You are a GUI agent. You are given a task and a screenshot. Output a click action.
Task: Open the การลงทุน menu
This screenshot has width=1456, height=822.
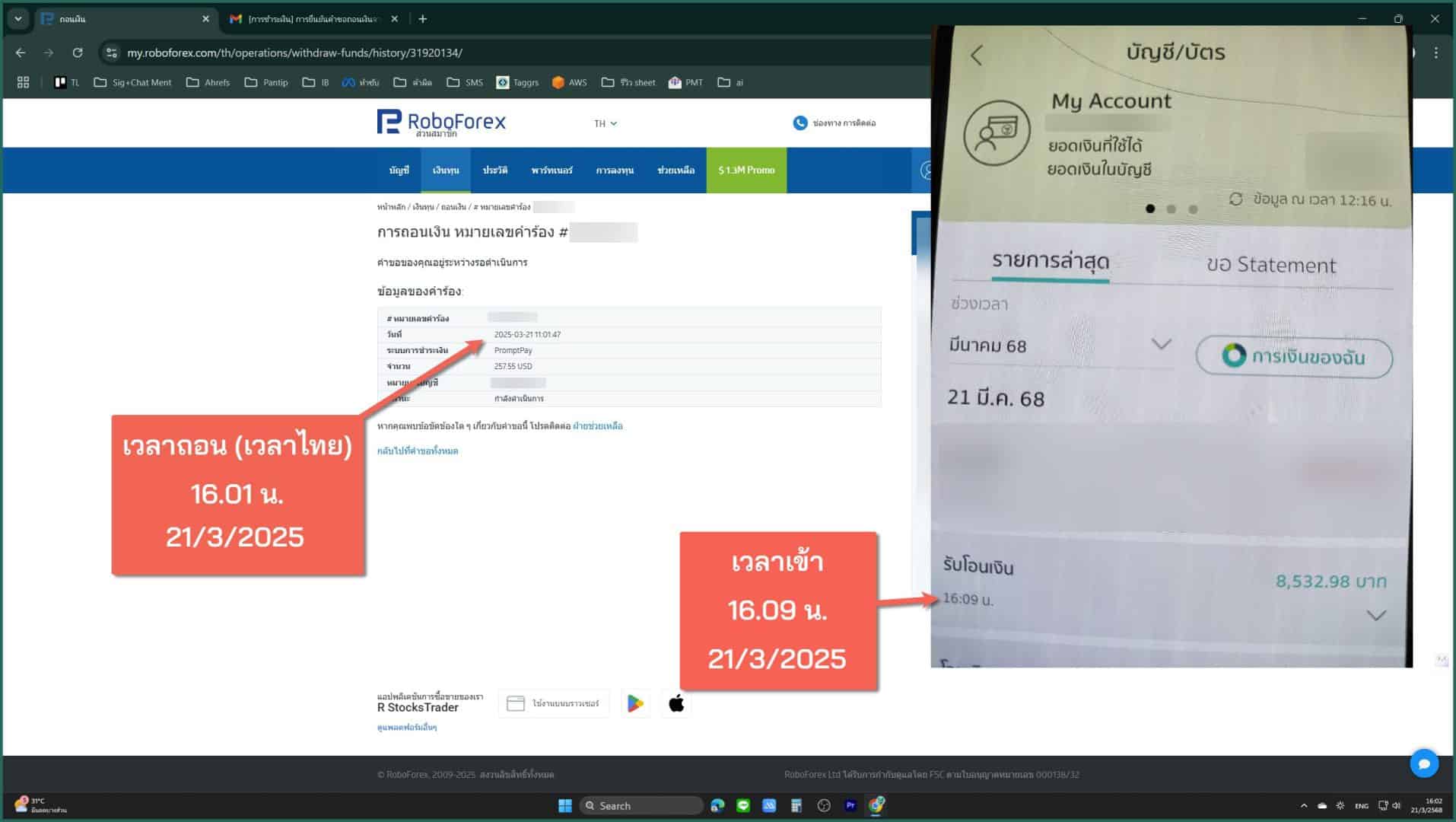[x=615, y=170]
